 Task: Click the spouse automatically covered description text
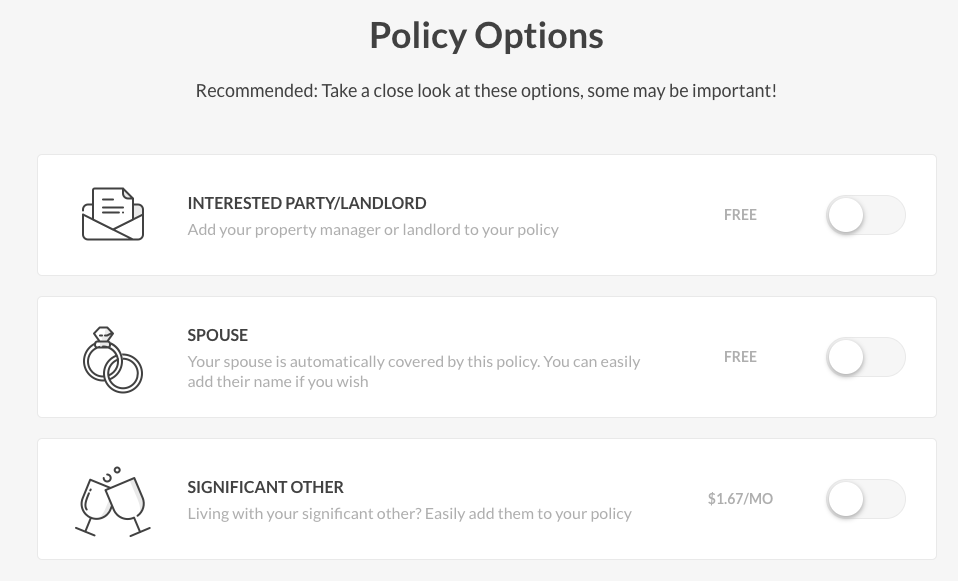tap(414, 371)
